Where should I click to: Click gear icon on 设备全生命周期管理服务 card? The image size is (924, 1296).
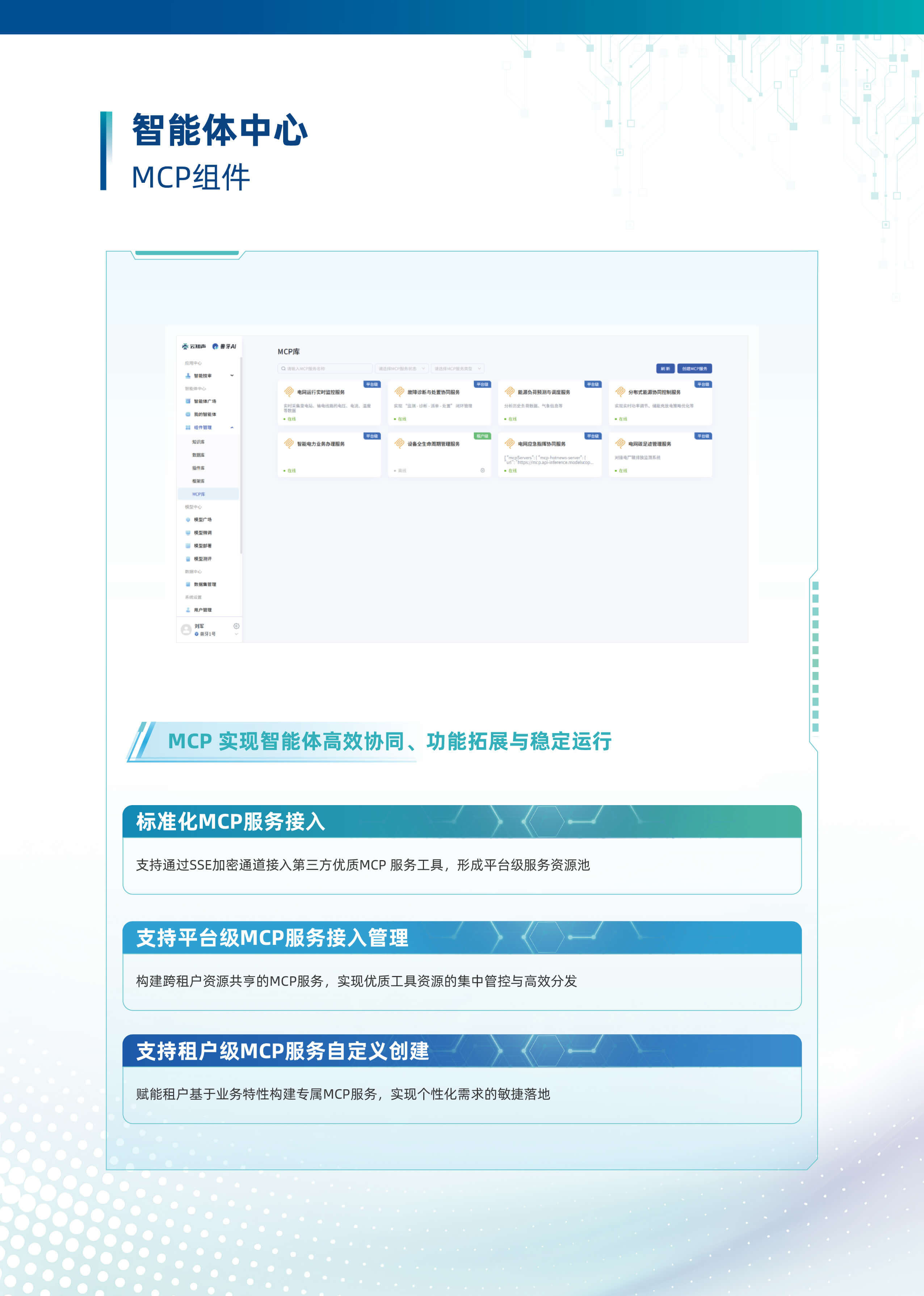pyautogui.click(x=483, y=471)
